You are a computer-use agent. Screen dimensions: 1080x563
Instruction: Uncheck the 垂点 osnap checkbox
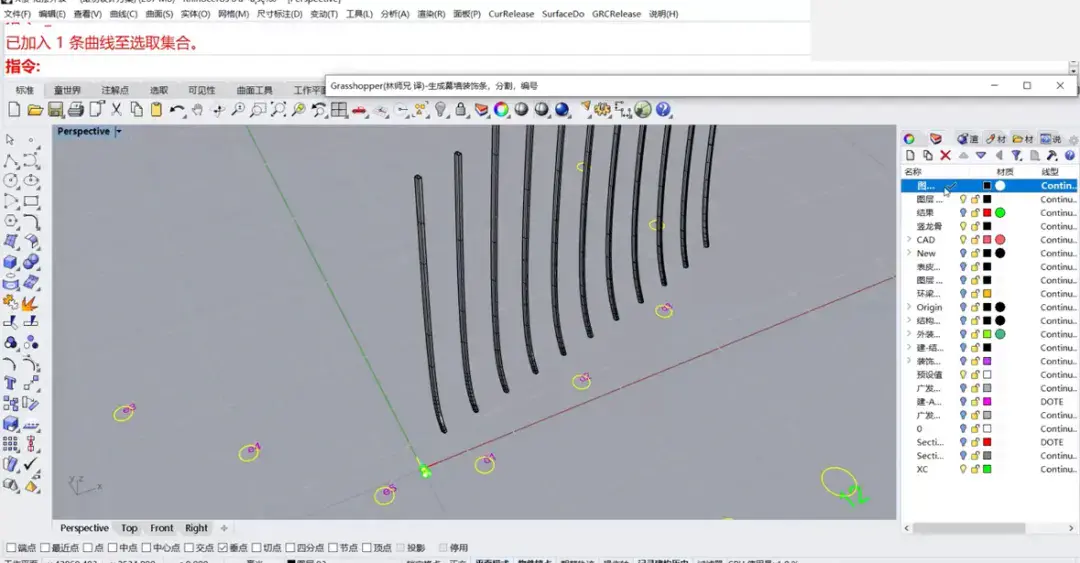[222, 548]
